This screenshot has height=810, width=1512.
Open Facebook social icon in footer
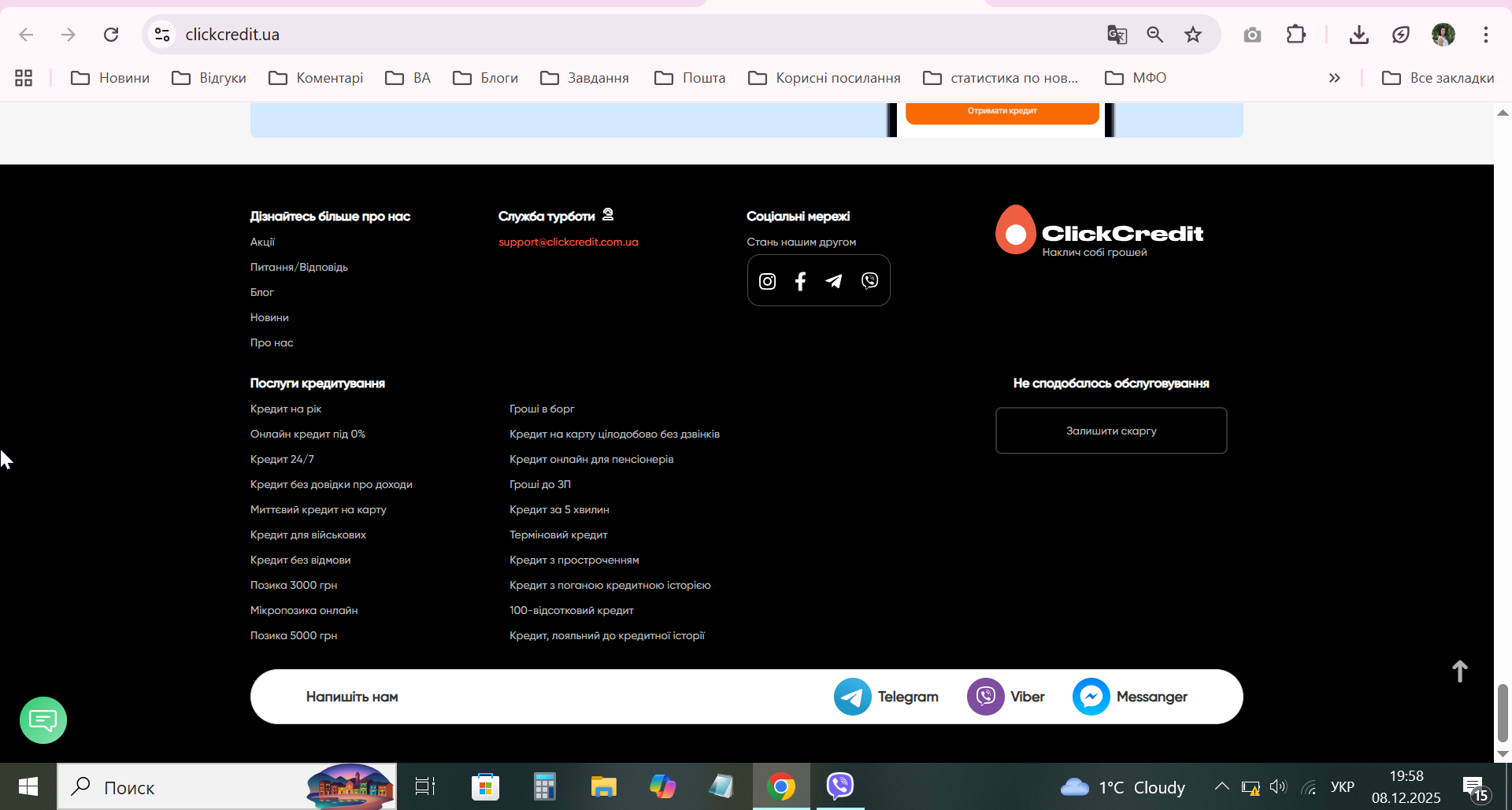point(800,281)
